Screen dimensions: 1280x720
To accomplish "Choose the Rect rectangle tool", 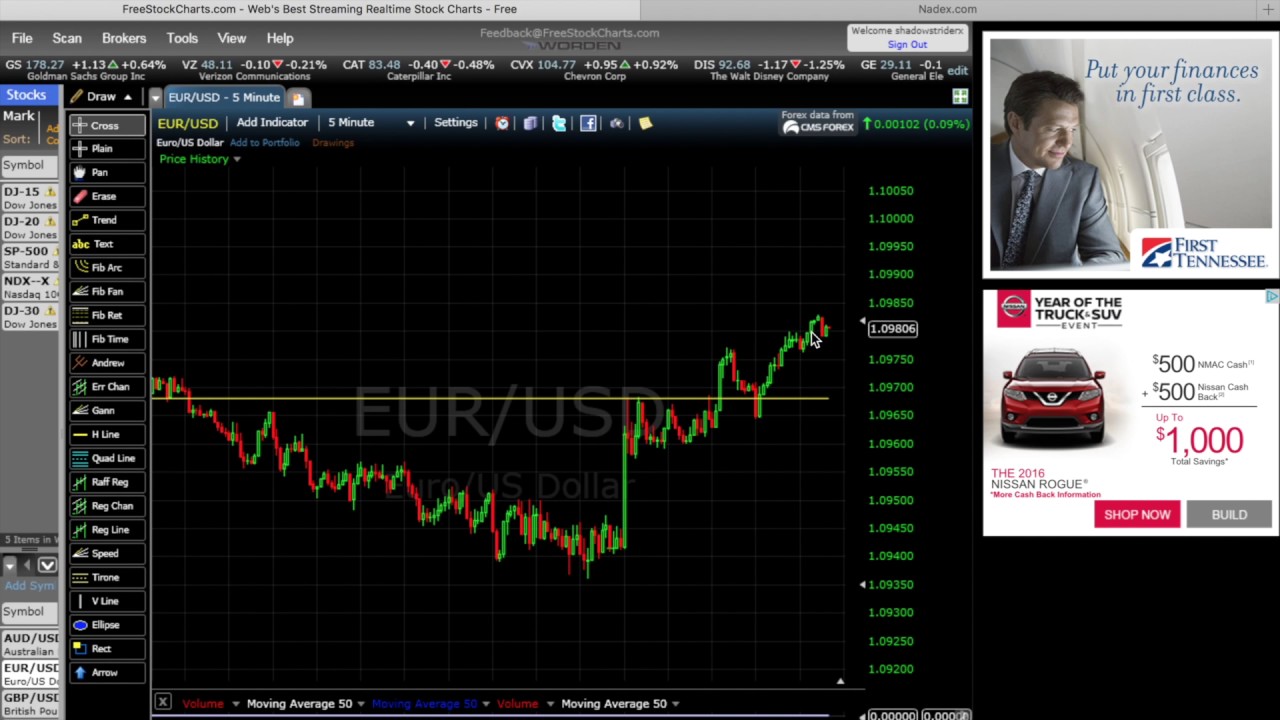I will click(107, 649).
